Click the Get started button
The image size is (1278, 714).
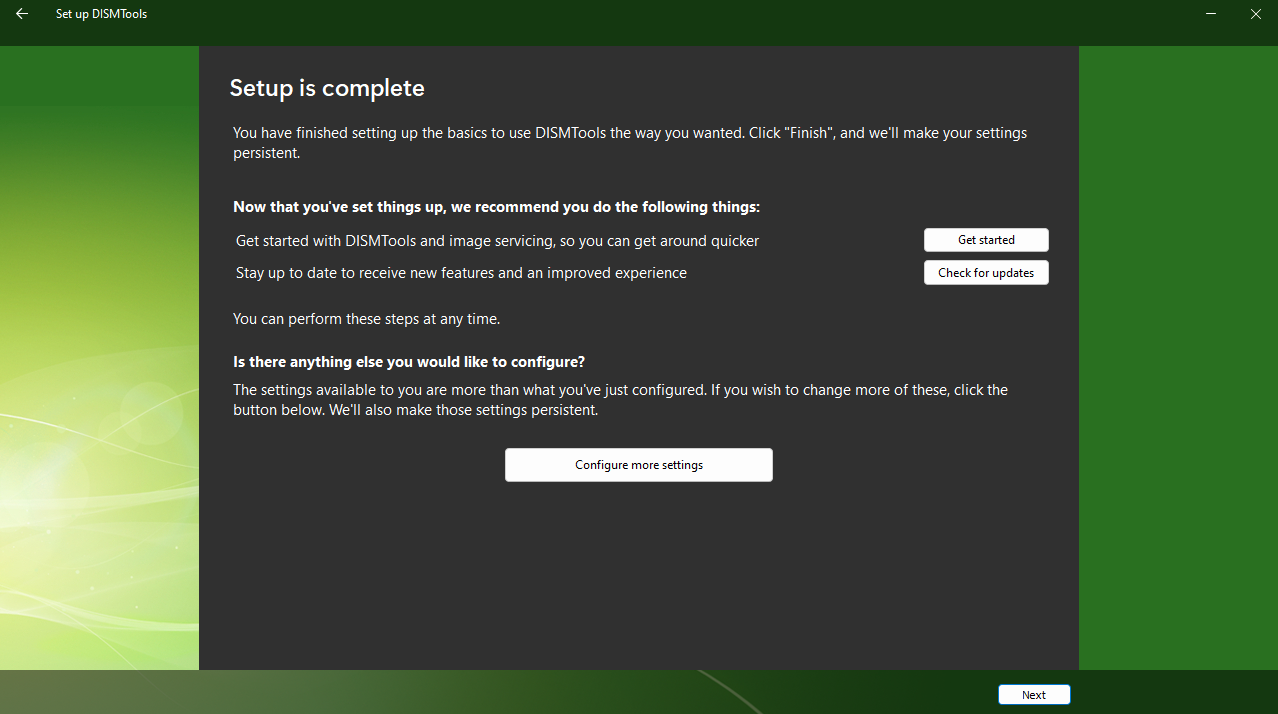[x=986, y=240]
